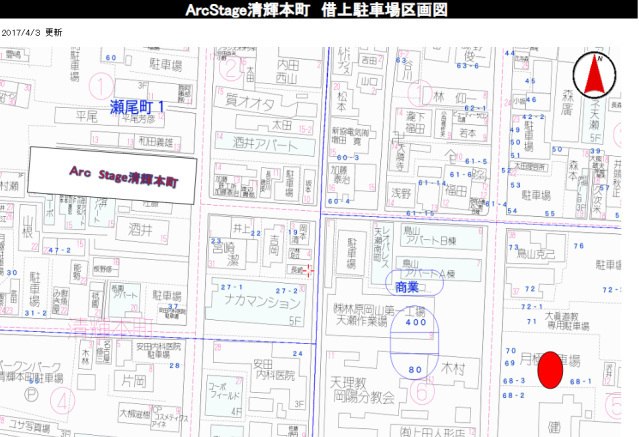Click the 内田西山 label
The width and height of the screenshot is (639, 437).
[x=288, y=71]
